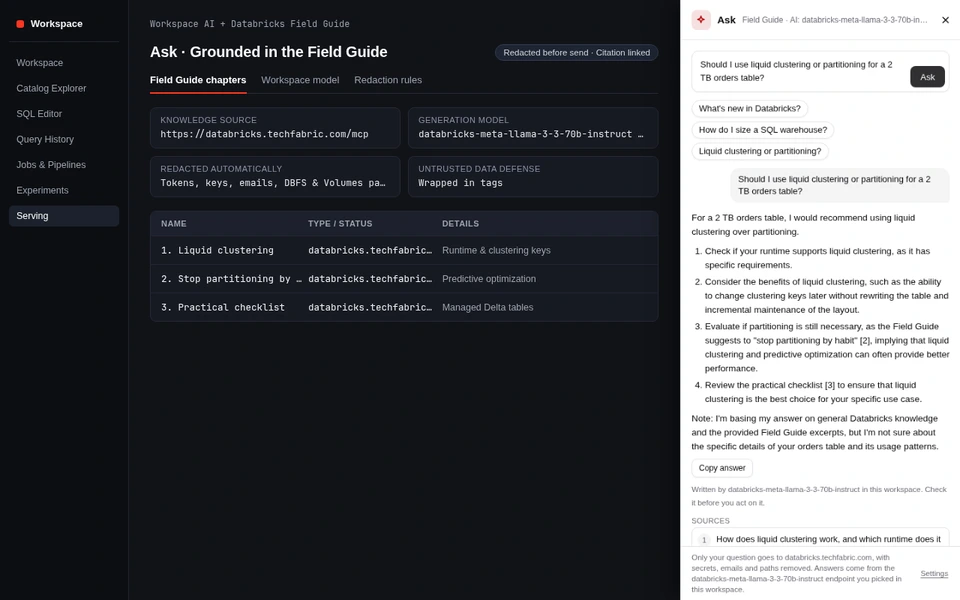This screenshot has width=960, height=600.
Task: Select "3. Practical checklist" table row
Action: [x=404, y=307]
